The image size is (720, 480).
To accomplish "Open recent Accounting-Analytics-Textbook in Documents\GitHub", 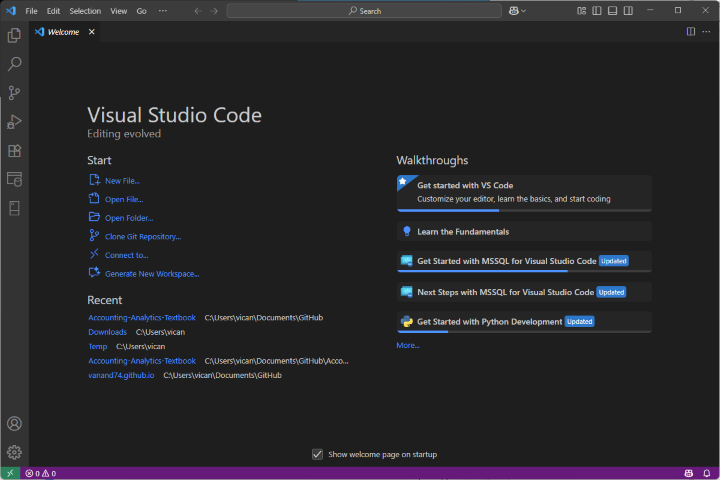I will (x=142, y=317).
